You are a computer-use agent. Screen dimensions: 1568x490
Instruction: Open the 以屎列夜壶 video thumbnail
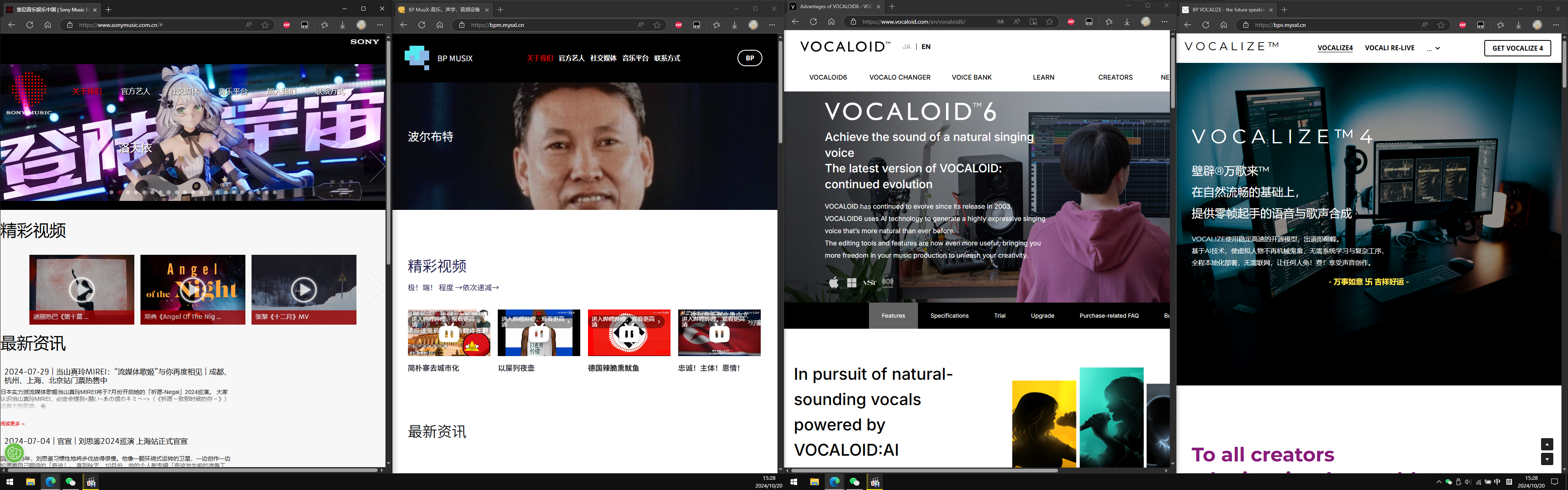click(539, 332)
